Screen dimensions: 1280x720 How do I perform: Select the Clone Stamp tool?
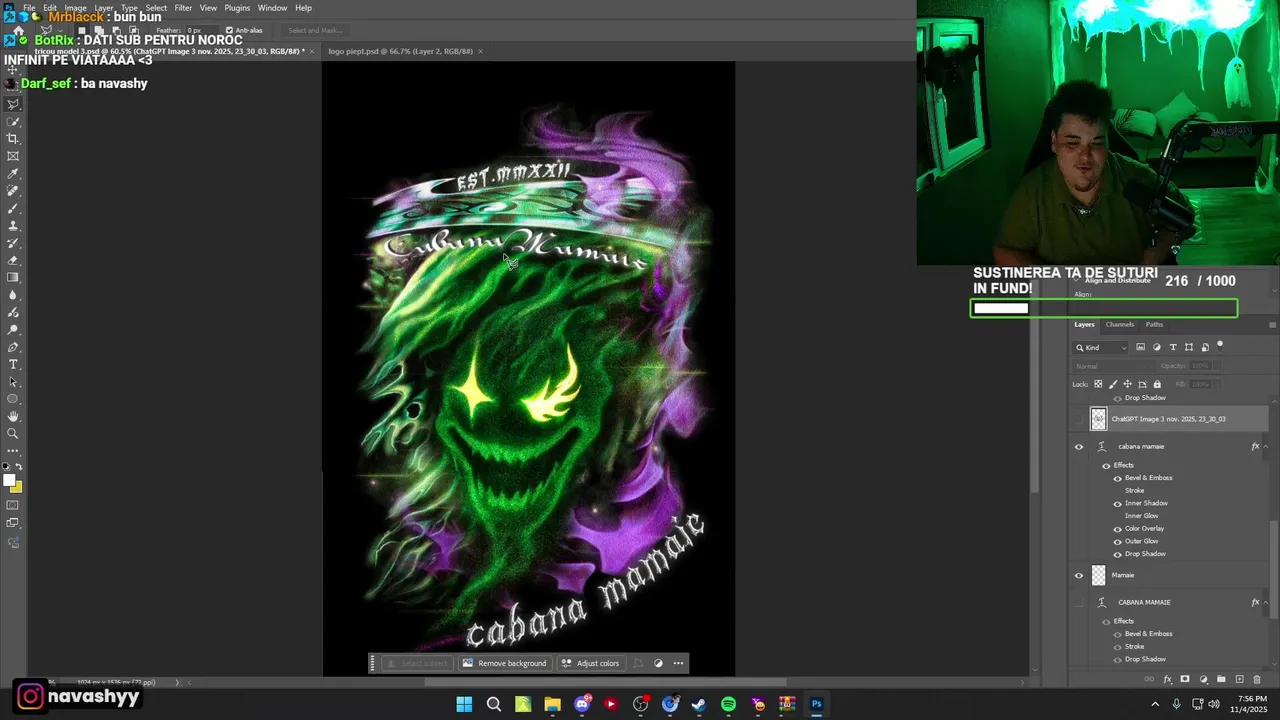point(13,226)
